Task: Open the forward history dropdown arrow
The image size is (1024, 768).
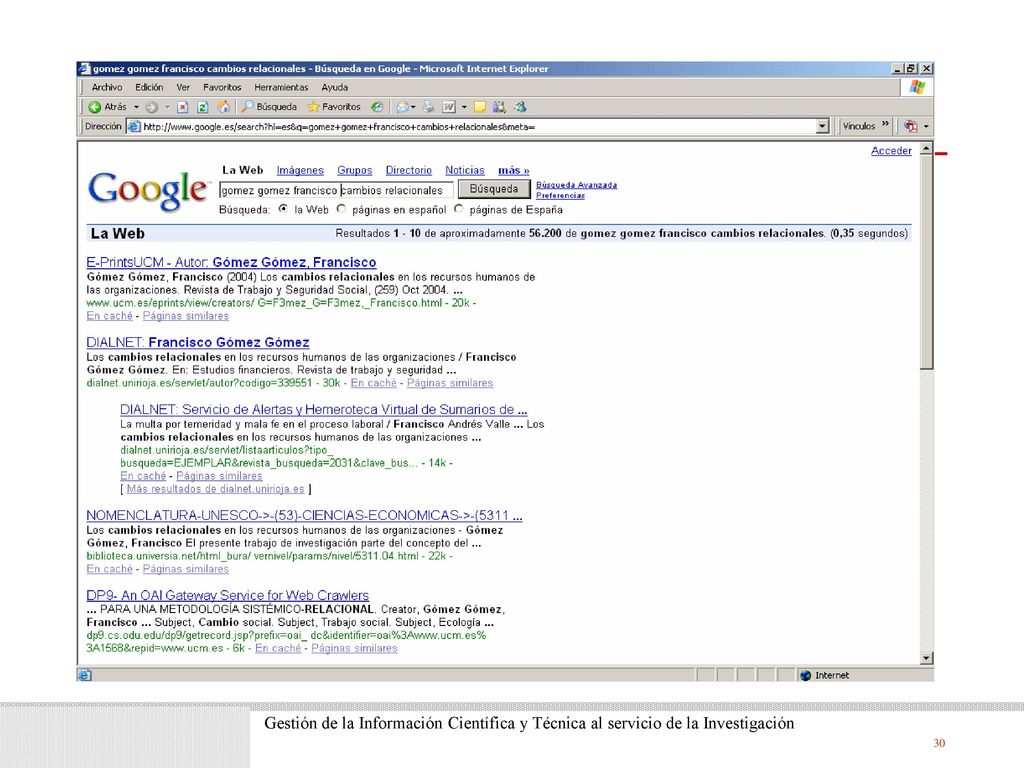Action: (x=167, y=107)
